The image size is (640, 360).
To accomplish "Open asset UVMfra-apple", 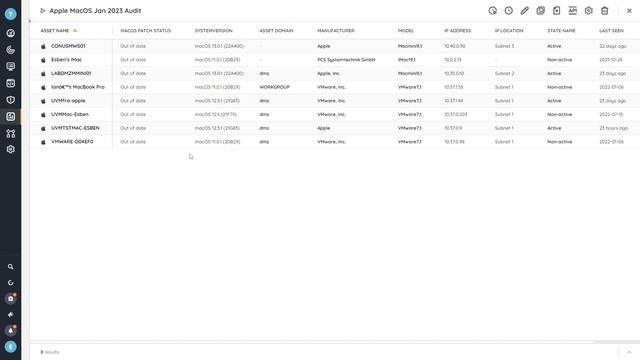I will coord(68,100).
